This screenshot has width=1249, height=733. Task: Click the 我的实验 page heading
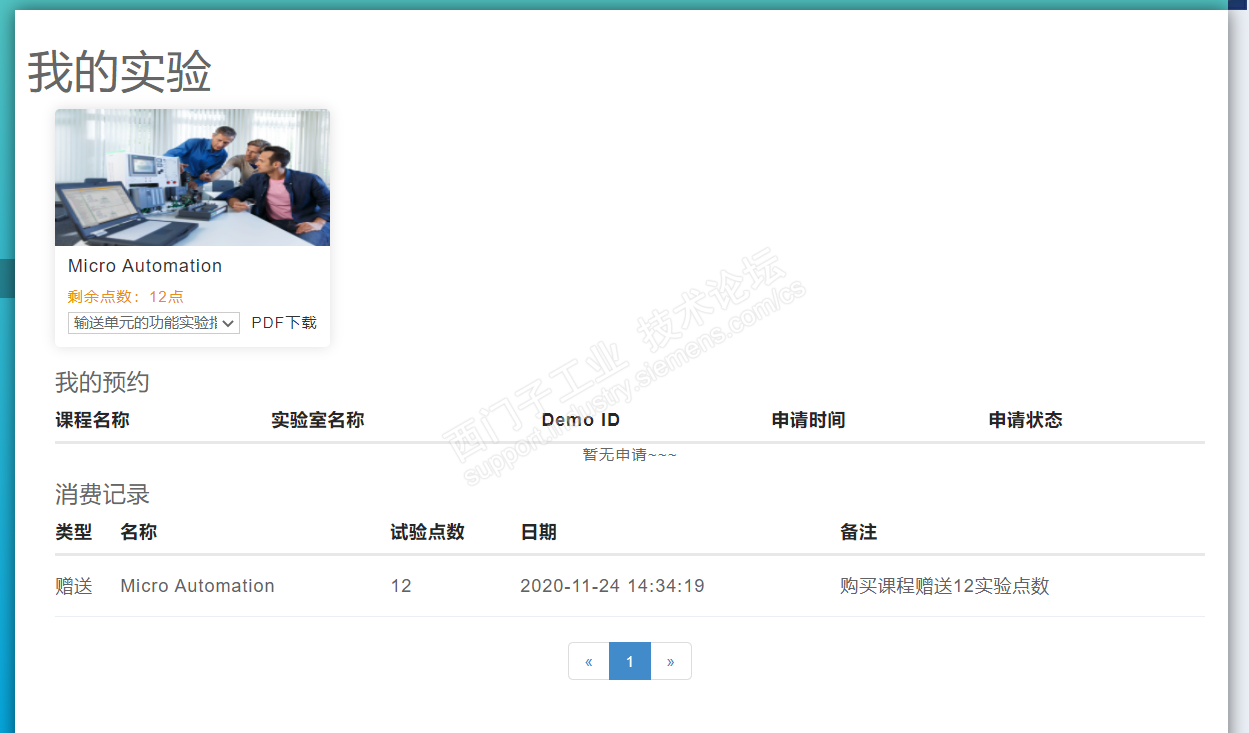(120, 72)
